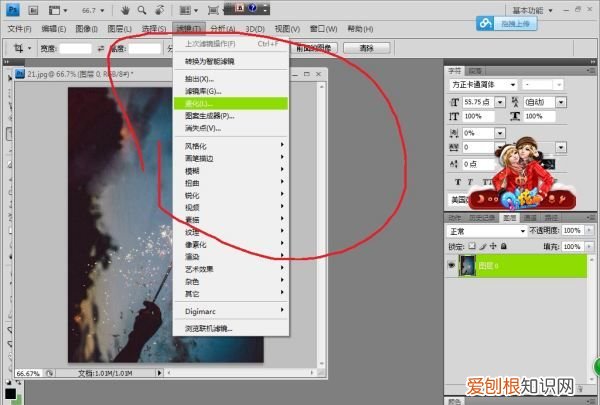Choose 浏览联机滤镜 menu item
This screenshot has width=600, height=405.
pyautogui.click(x=231, y=328)
